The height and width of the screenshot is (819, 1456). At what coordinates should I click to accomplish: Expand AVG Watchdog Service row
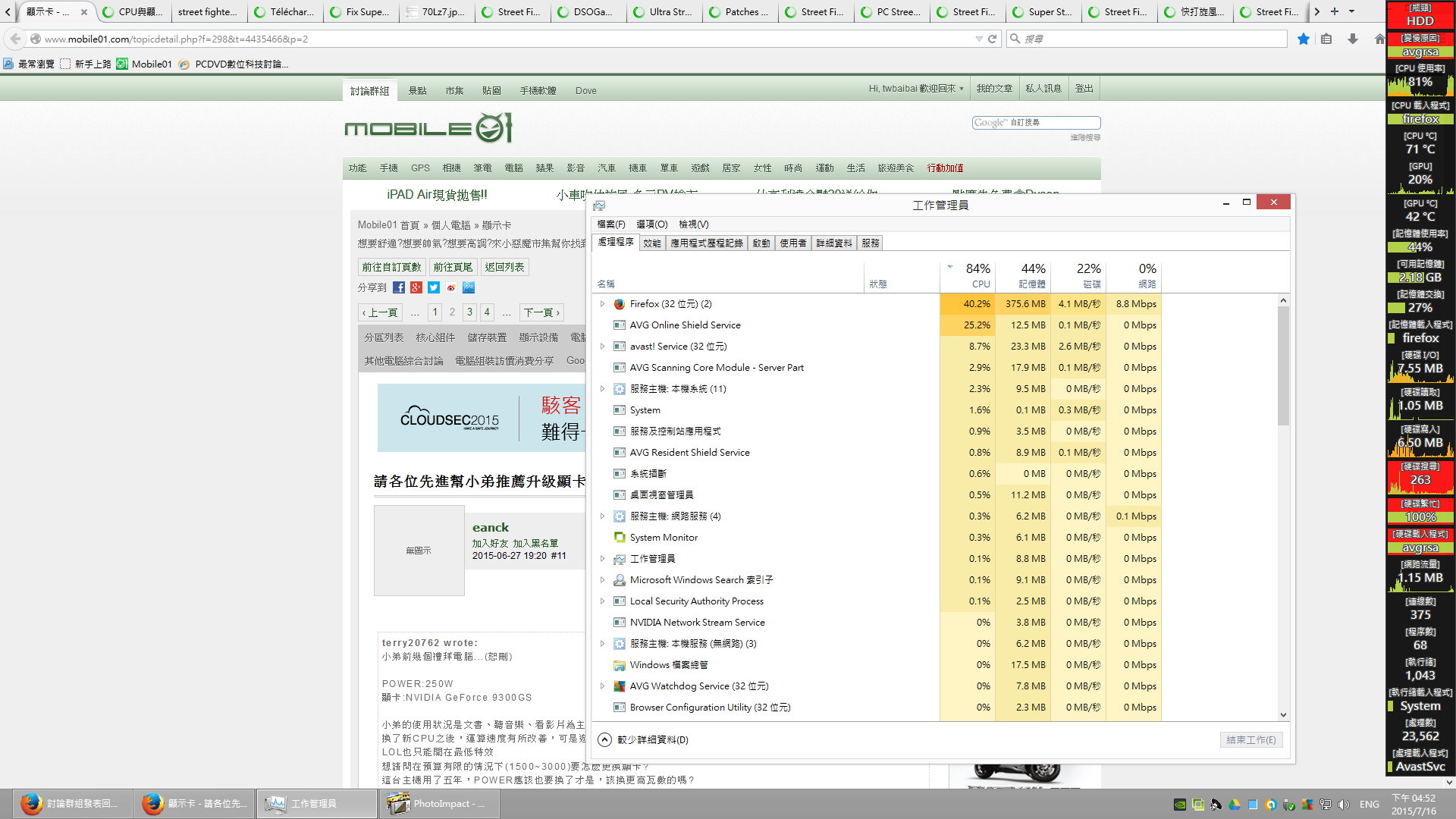(603, 686)
